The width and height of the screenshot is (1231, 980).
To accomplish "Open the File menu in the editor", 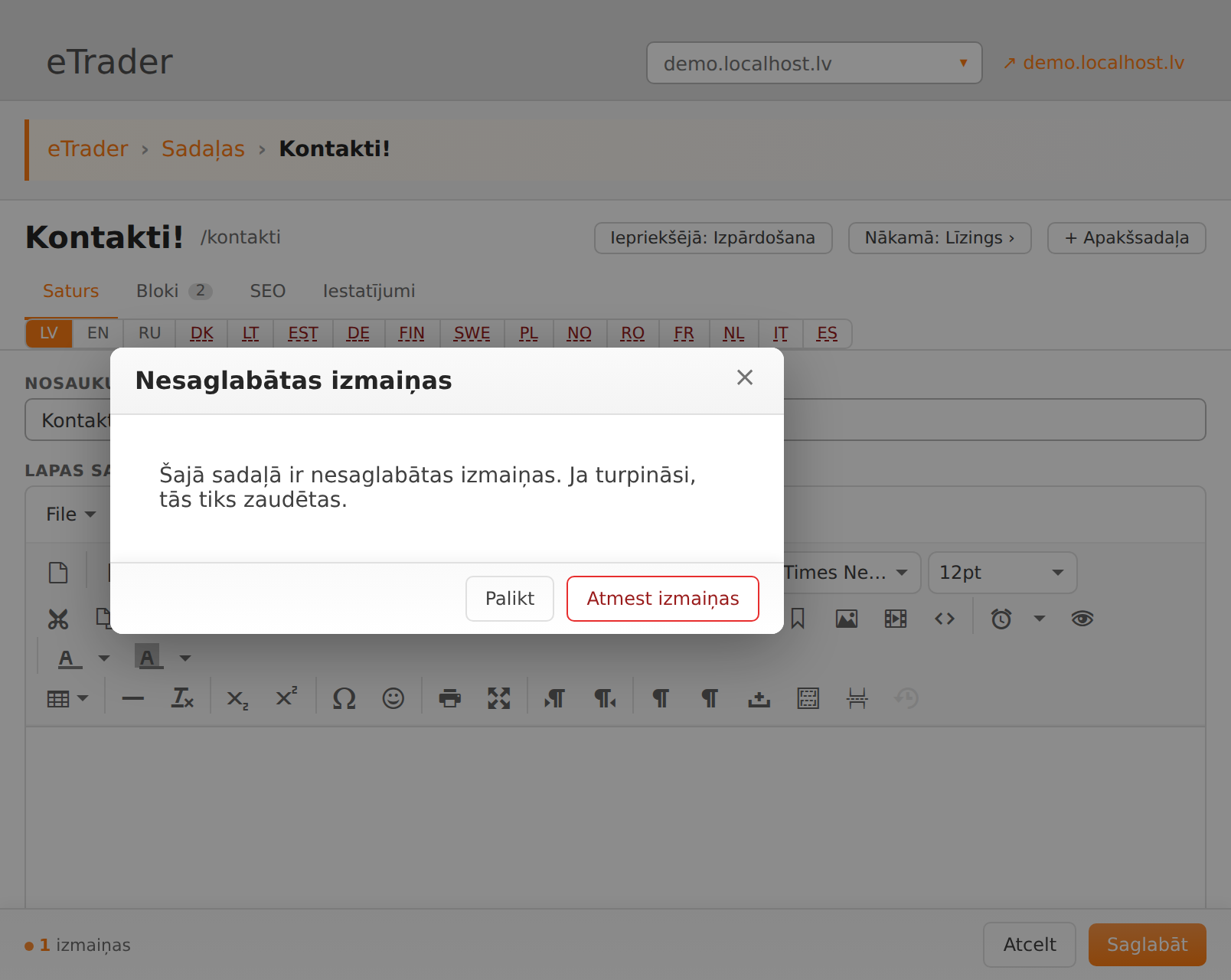I will 70,514.
